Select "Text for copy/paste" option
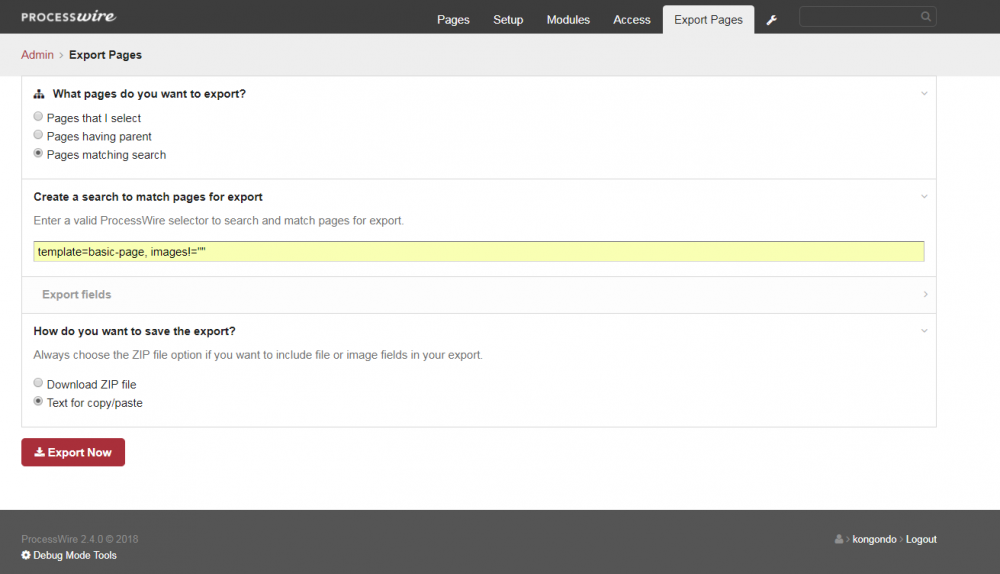Screen dimensions: 1000x574 (x=38, y=402)
